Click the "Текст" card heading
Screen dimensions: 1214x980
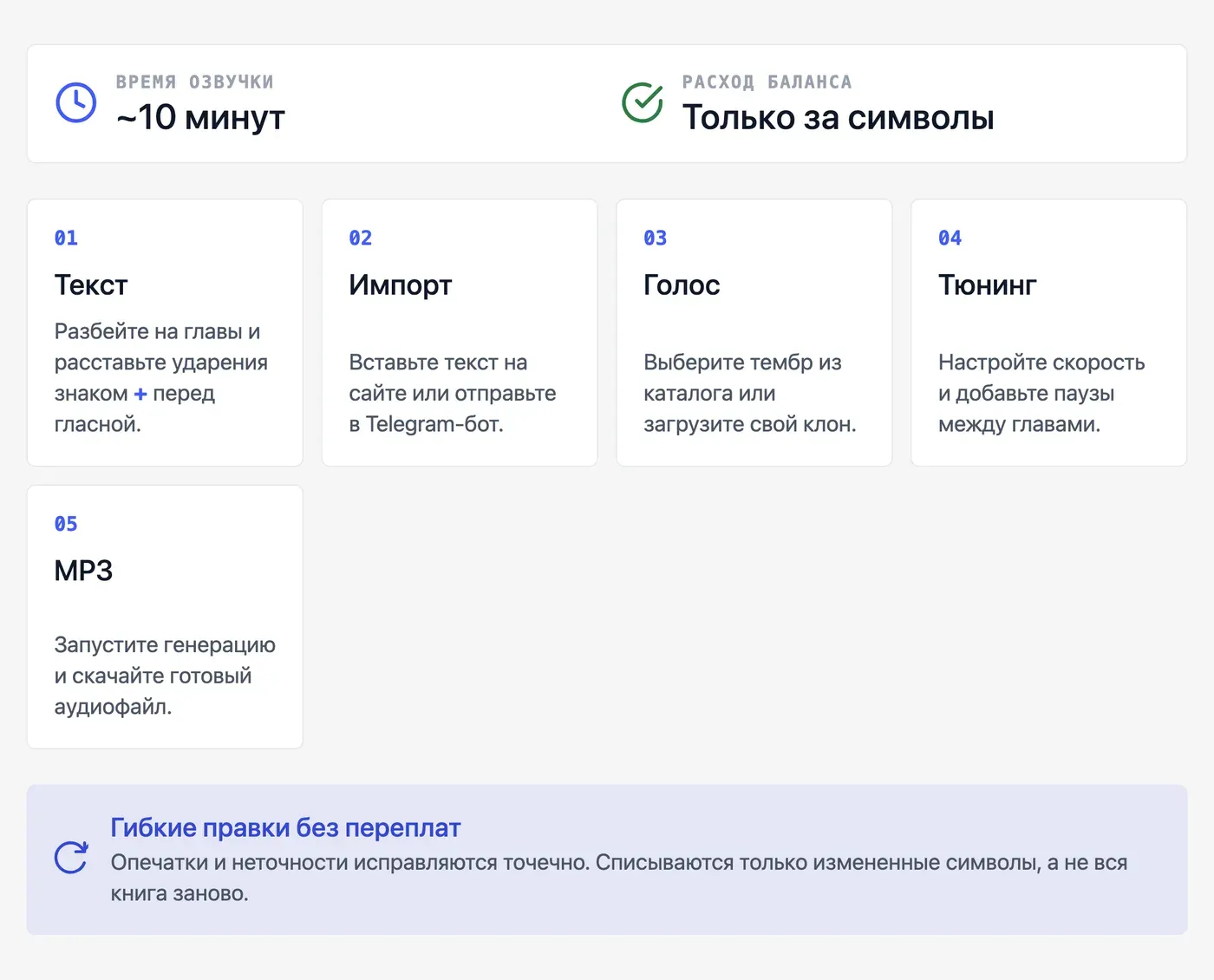tap(91, 285)
